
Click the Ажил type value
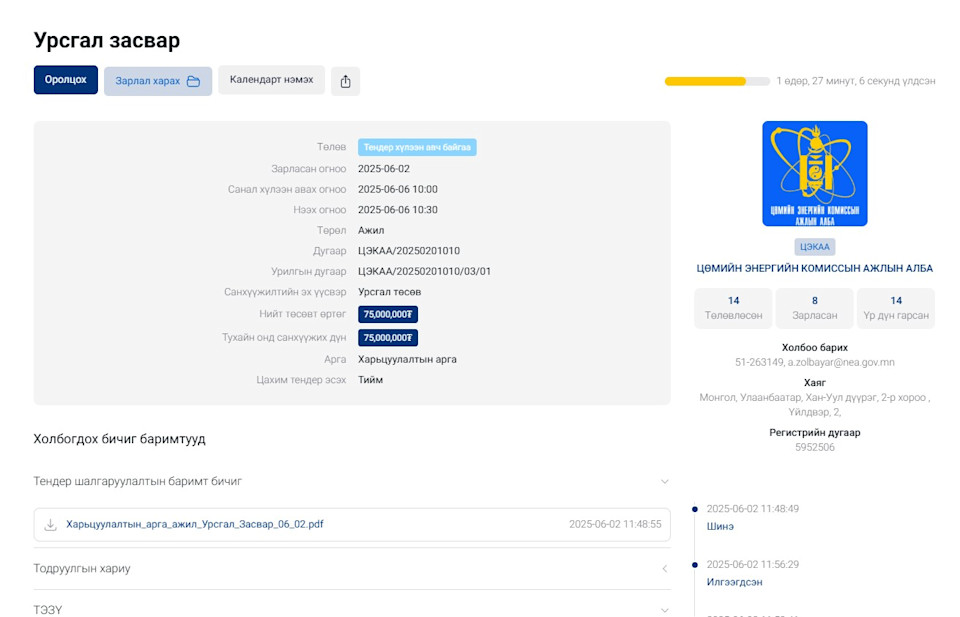click(371, 230)
